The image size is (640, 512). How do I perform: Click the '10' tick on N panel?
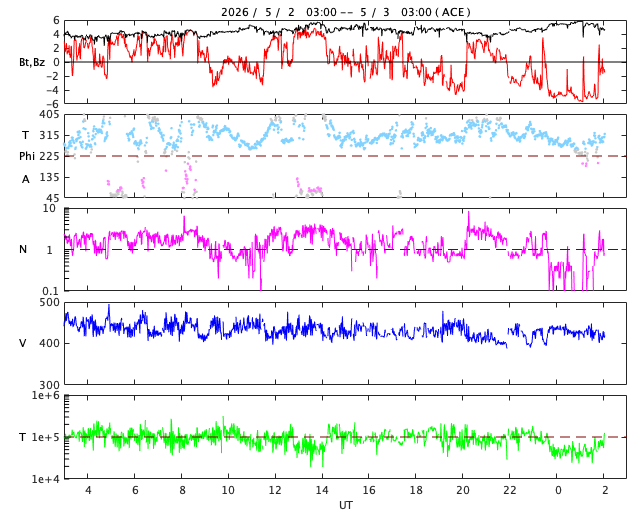coord(49,209)
